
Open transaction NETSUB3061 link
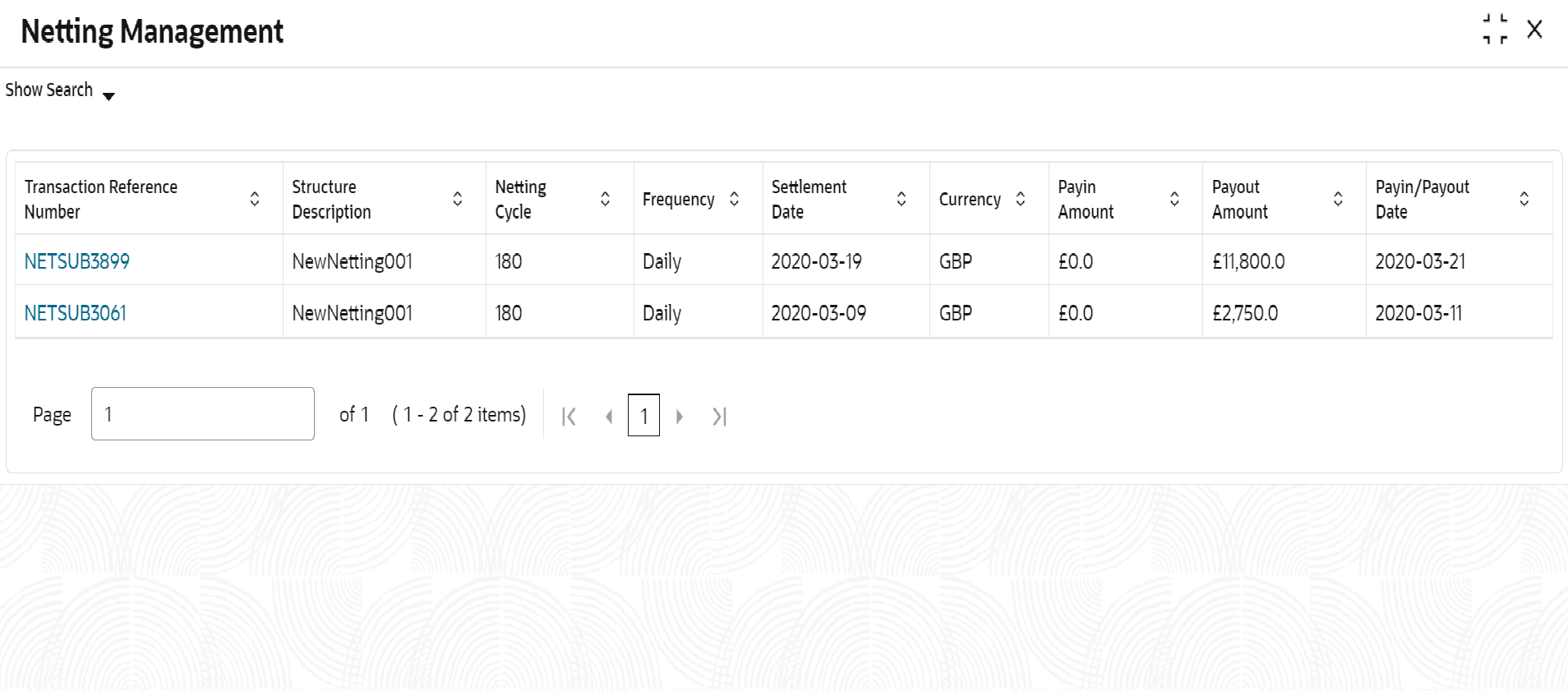coord(76,313)
